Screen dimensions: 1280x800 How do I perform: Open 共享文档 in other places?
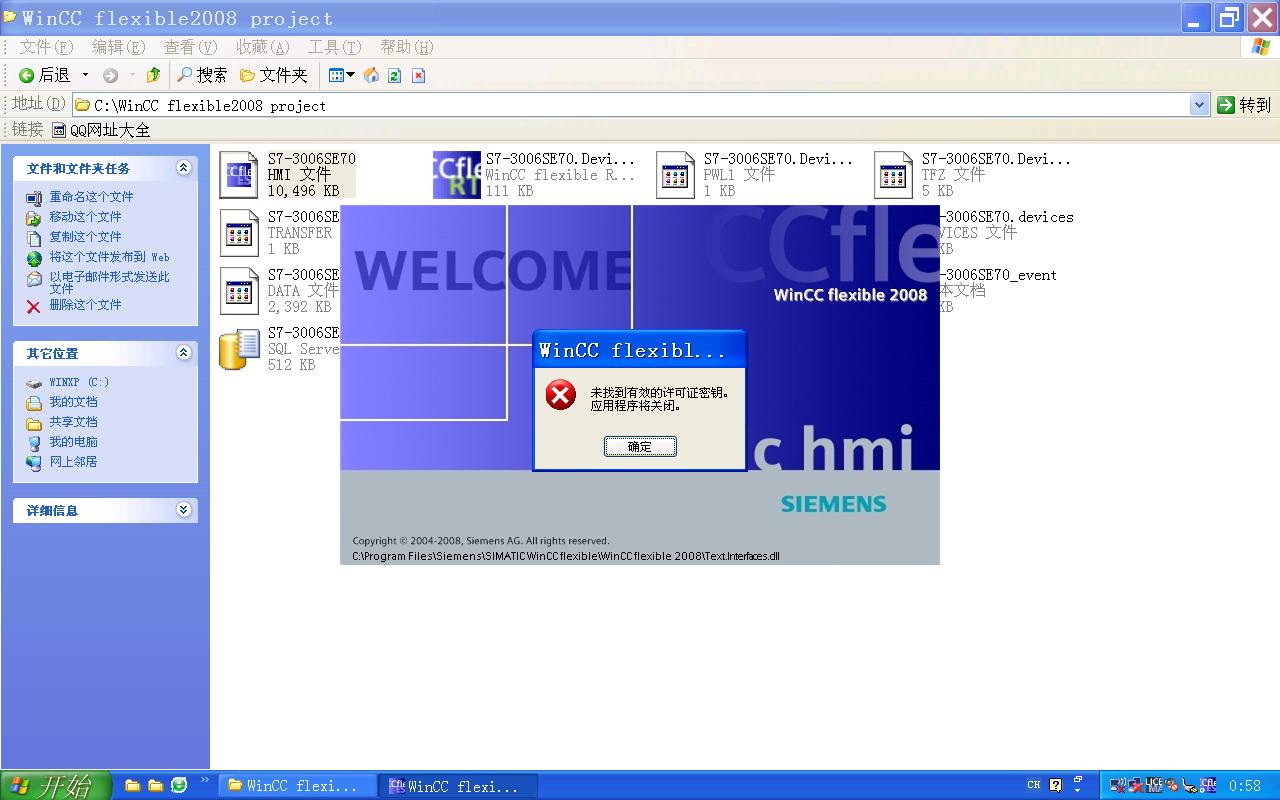73,422
